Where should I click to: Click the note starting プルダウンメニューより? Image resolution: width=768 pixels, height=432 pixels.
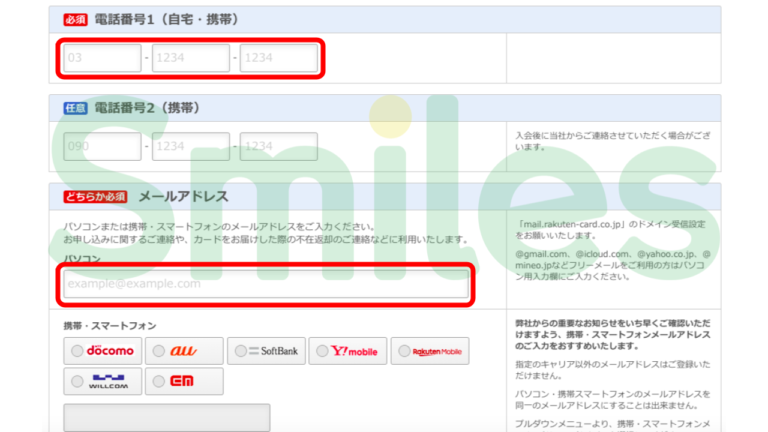tap(612, 424)
